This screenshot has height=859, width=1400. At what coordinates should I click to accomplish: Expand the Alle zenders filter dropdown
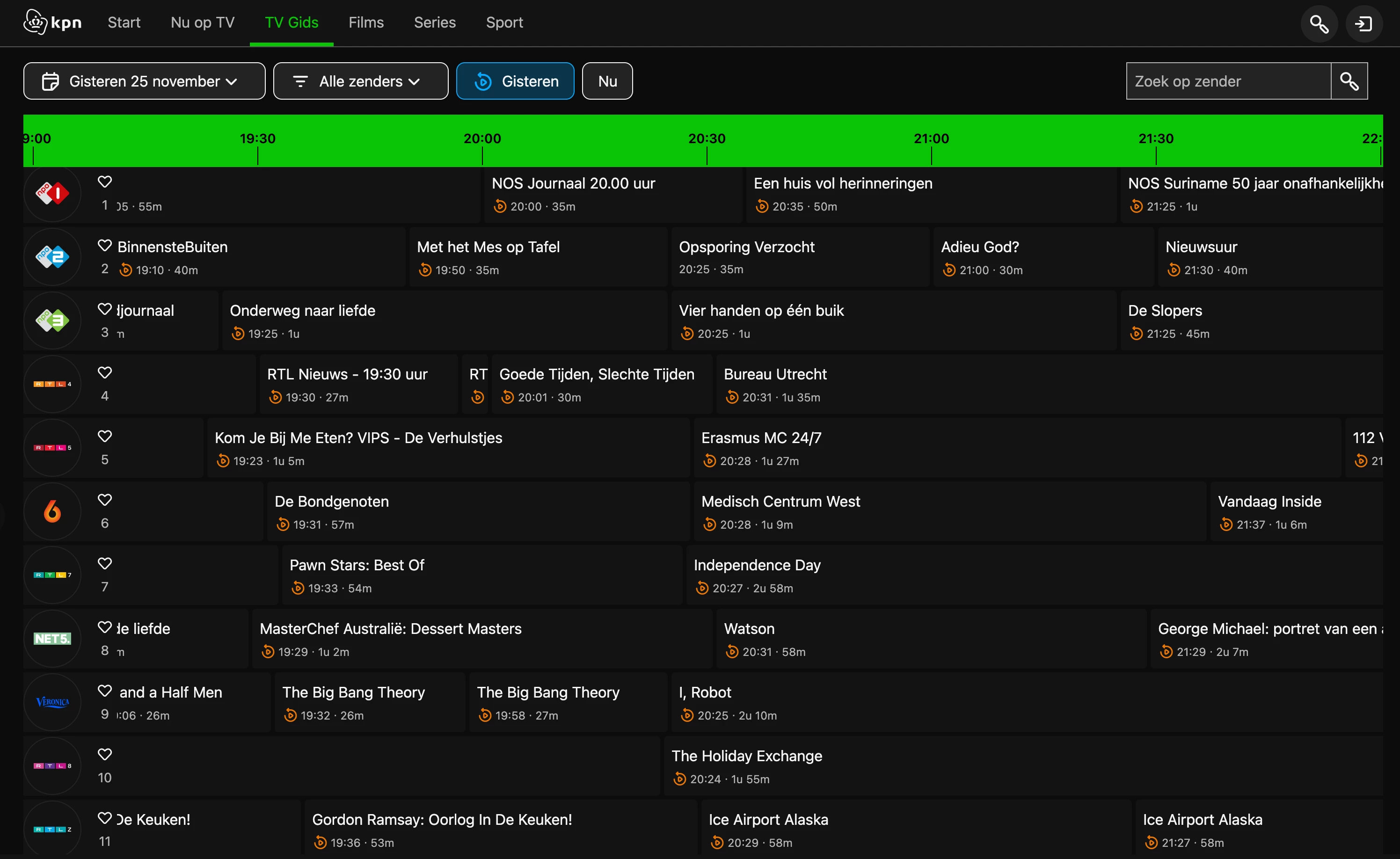360,81
